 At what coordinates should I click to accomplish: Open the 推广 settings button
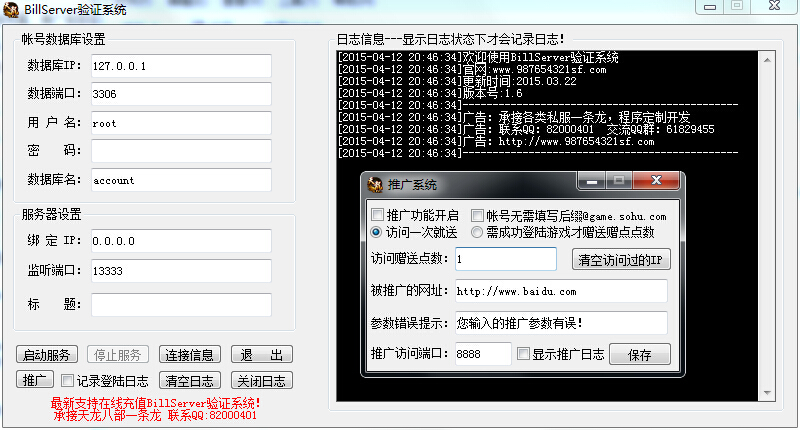(x=34, y=380)
